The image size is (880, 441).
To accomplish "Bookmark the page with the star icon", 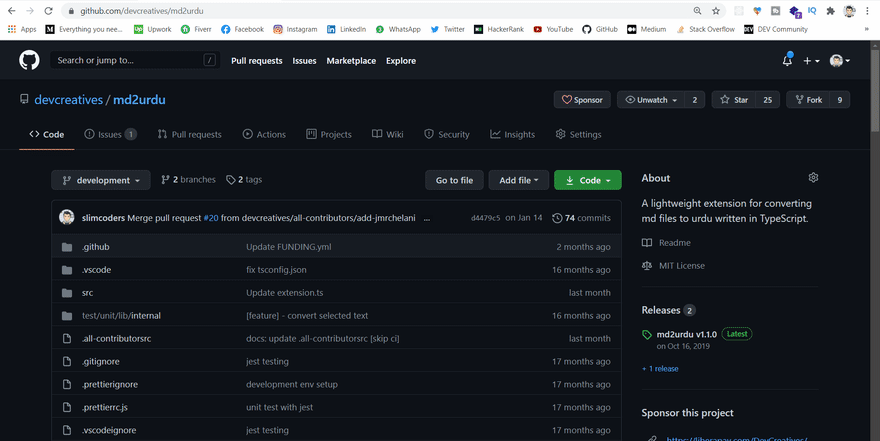I will 716,11.
